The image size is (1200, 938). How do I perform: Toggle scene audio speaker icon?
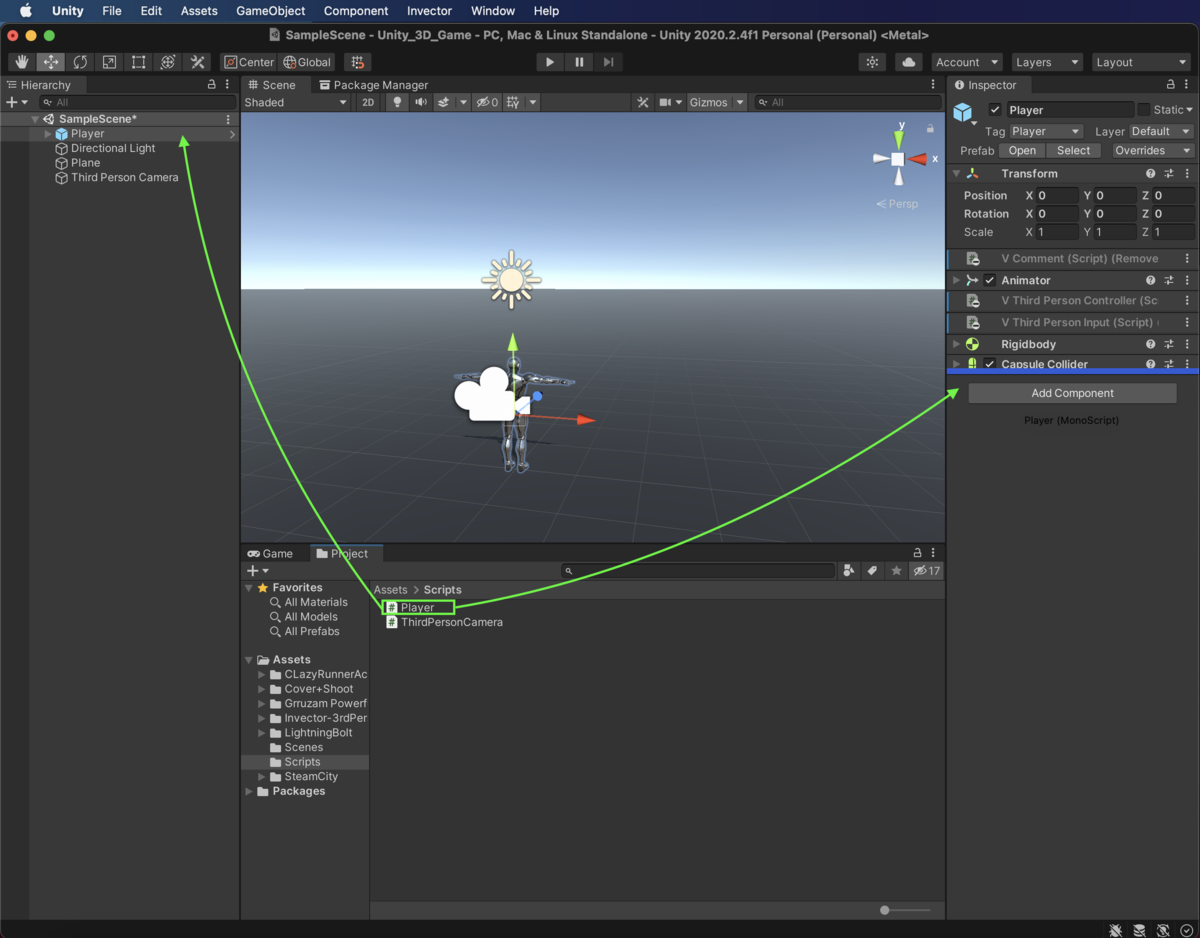[421, 102]
